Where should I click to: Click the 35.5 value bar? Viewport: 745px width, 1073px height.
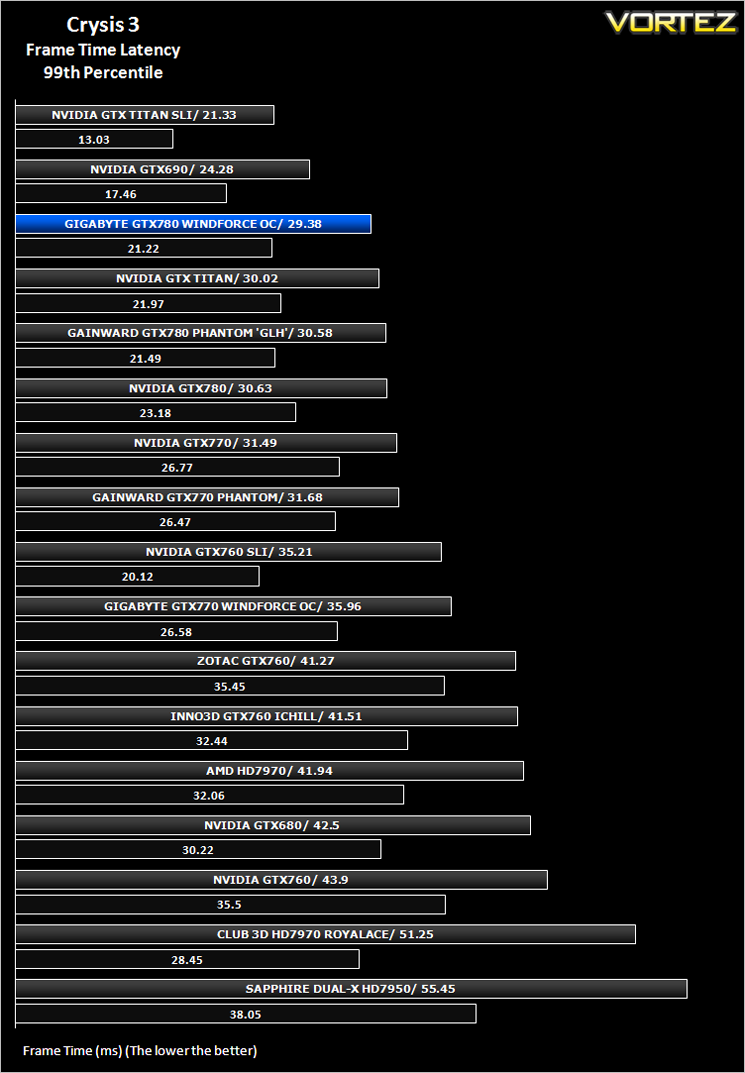click(230, 904)
